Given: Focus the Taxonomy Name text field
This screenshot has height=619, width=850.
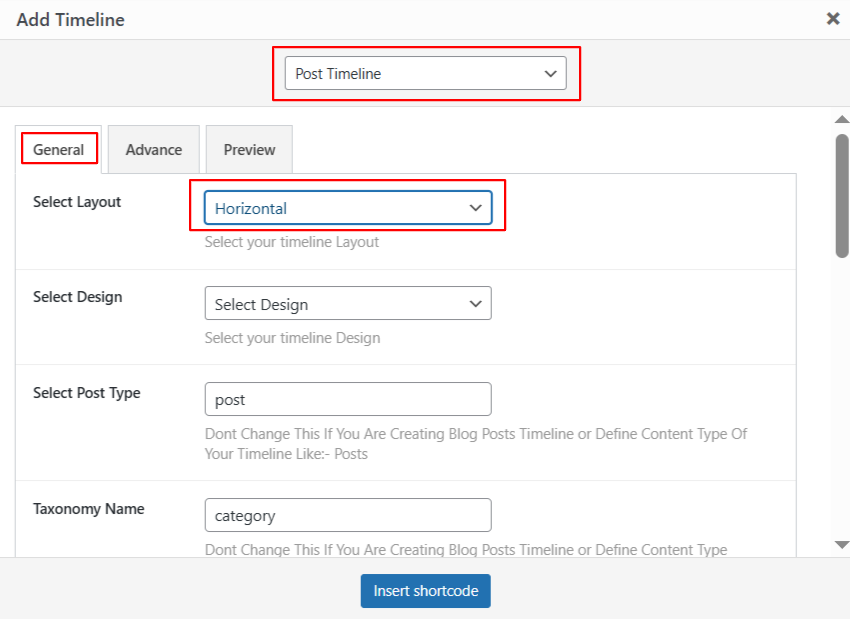Looking at the screenshot, I should point(347,515).
